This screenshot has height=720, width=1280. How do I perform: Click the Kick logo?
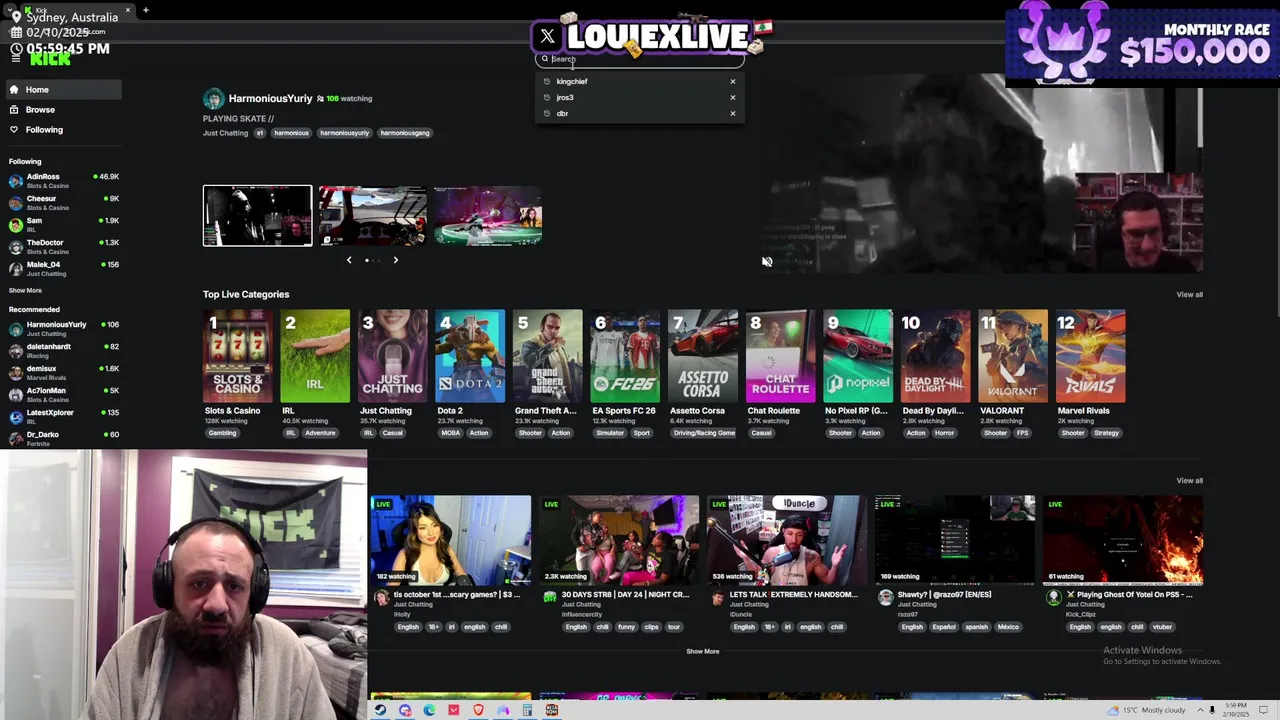50,59
